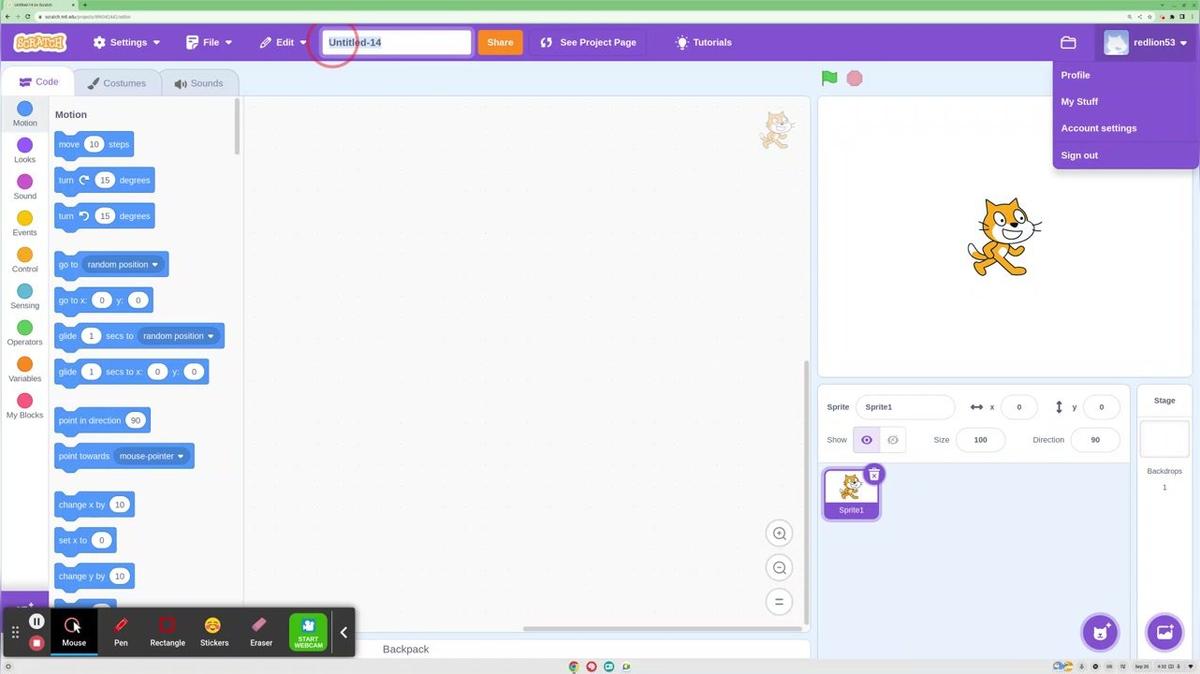
Task: Click the green flag to run project
Action: click(x=829, y=78)
